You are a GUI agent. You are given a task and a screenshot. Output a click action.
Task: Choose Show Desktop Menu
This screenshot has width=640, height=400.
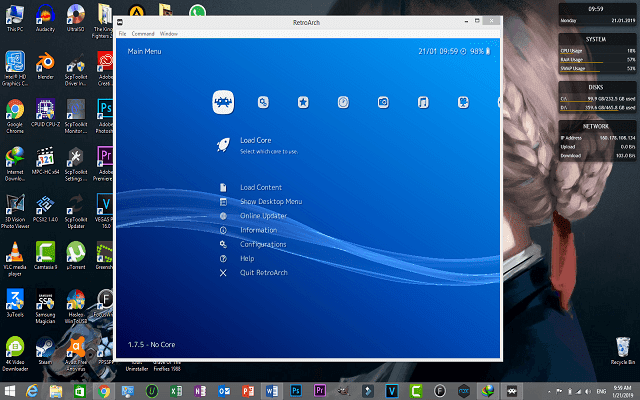tap(270, 202)
